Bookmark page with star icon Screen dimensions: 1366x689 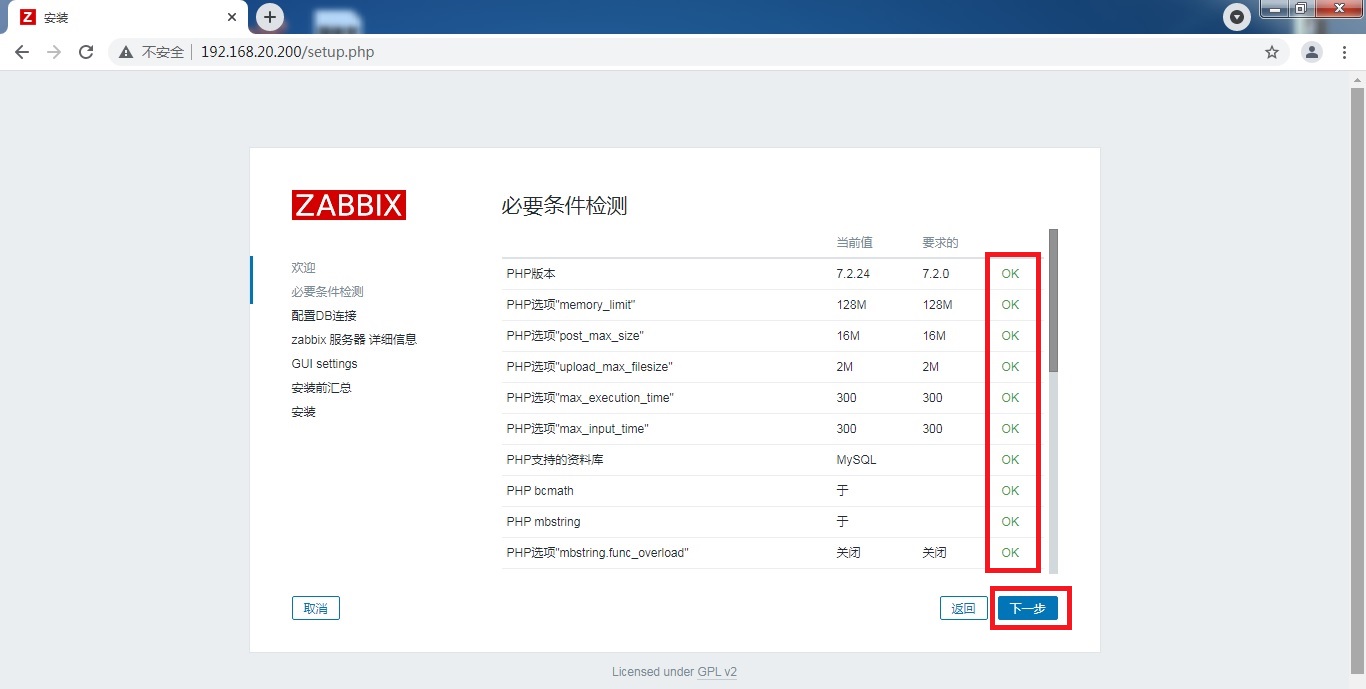click(x=1272, y=52)
